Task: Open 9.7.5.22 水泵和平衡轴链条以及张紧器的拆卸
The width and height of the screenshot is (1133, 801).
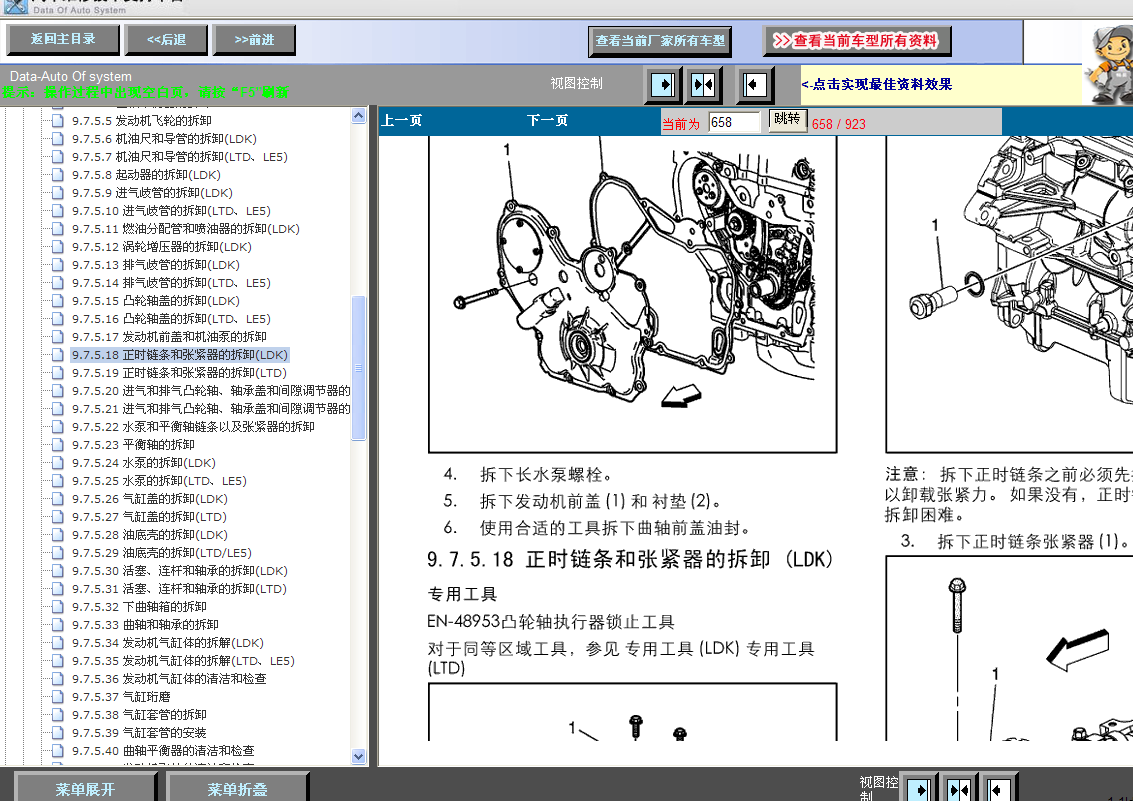Action: [x=193, y=427]
